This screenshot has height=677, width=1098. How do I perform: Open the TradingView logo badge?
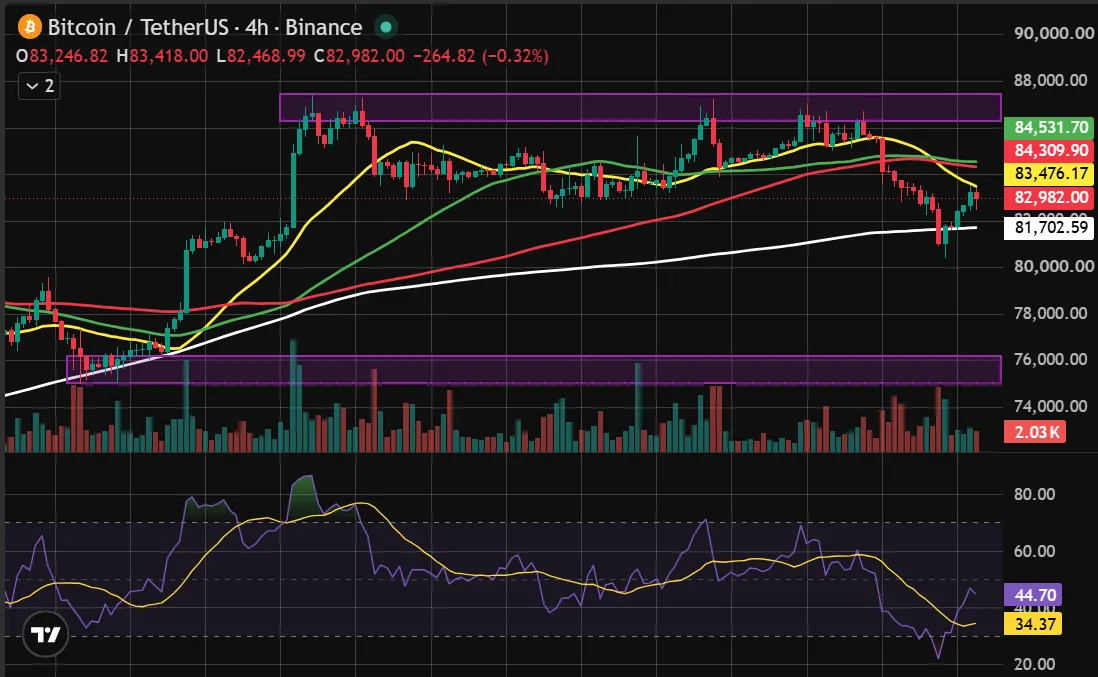[46, 634]
